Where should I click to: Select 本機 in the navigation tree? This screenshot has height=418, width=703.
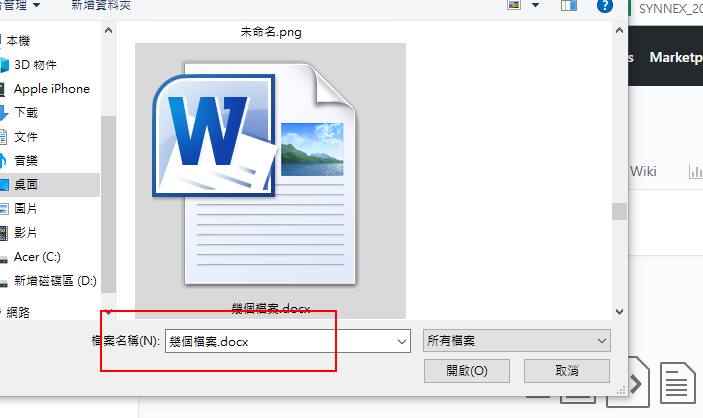18,41
